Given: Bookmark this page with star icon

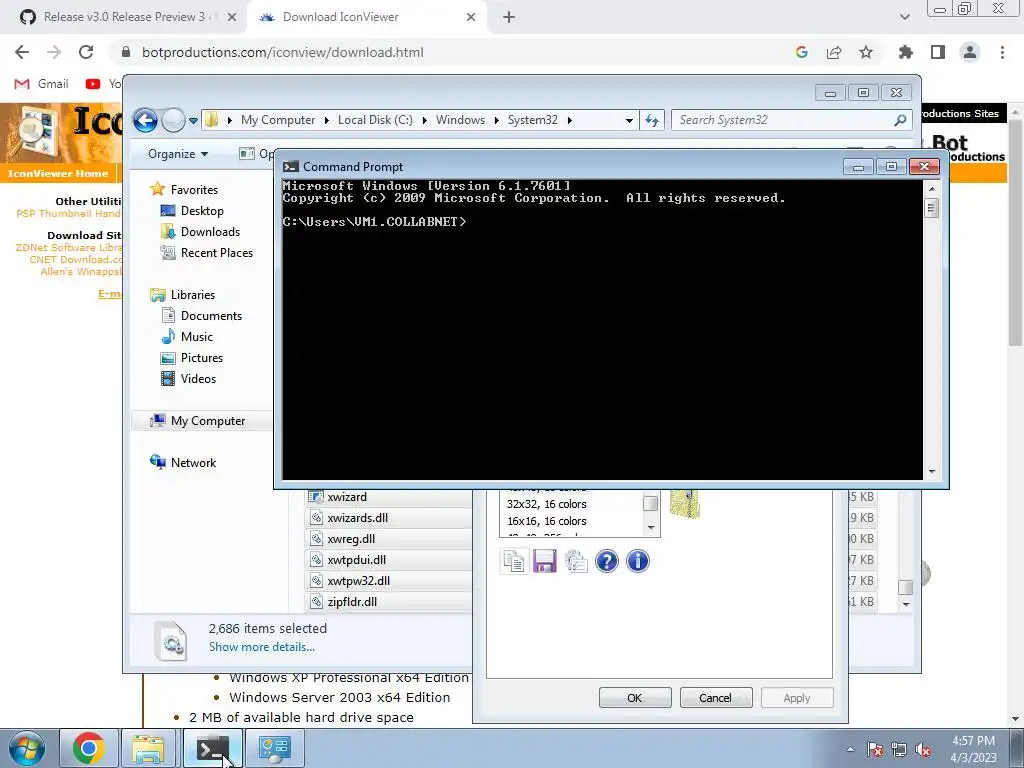Looking at the screenshot, I should [x=866, y=52].
